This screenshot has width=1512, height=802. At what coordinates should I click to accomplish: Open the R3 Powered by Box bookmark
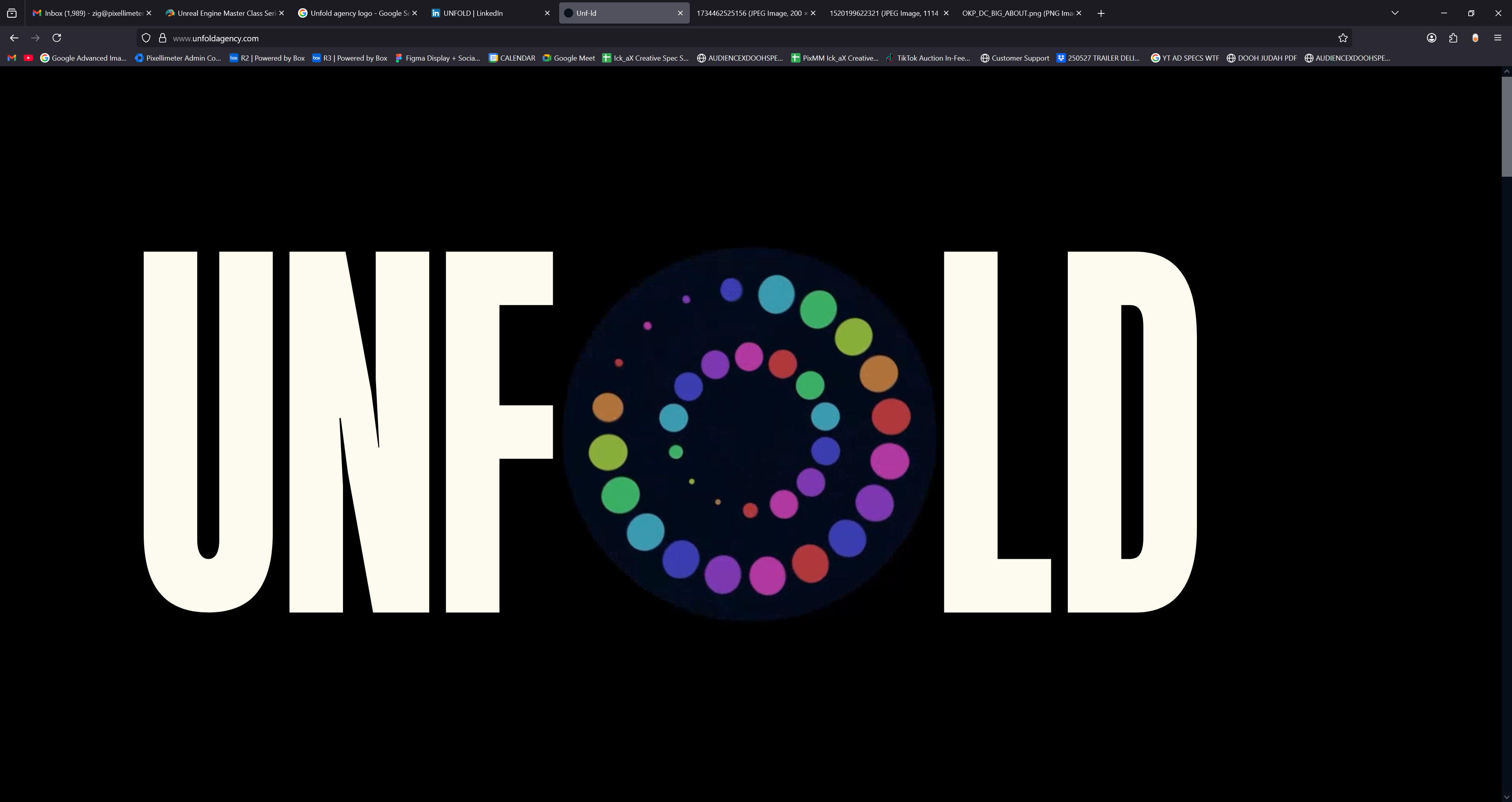click(350, 58)
